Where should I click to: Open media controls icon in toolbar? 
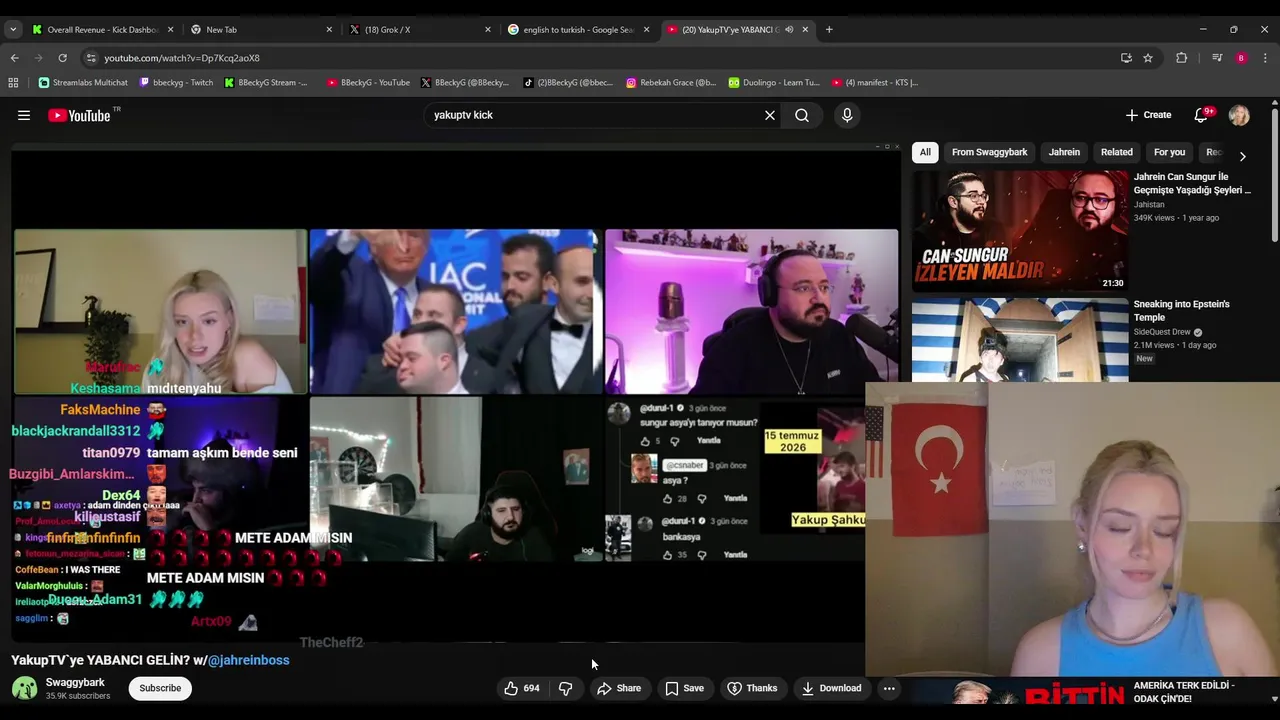point(1217,58)
